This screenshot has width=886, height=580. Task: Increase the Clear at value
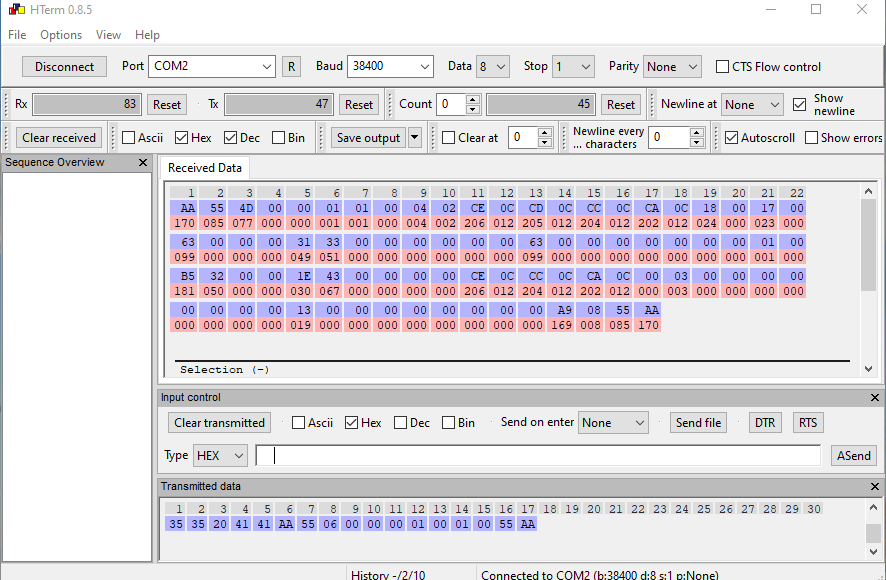pyautogui.click(x=544, y=133)
